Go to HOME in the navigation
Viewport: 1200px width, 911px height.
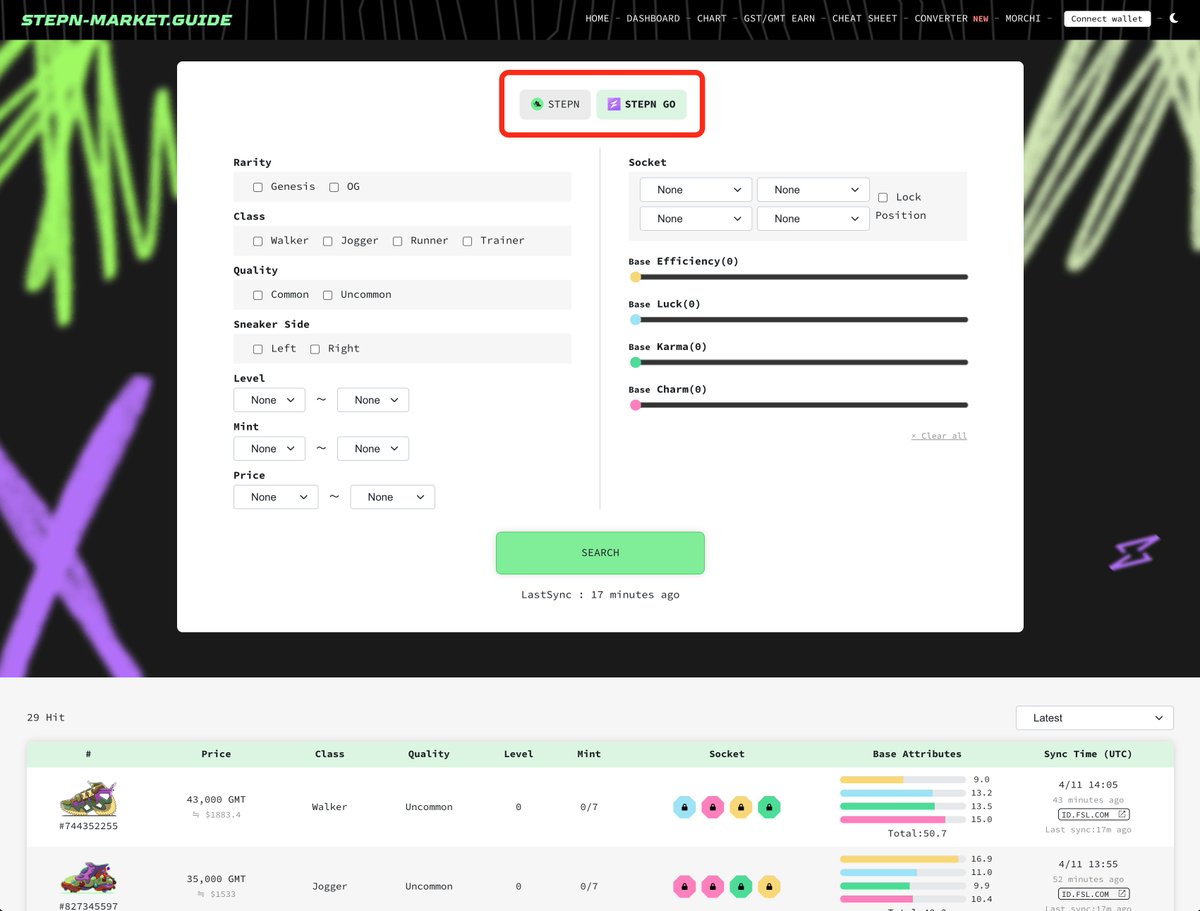coord(597,19)
